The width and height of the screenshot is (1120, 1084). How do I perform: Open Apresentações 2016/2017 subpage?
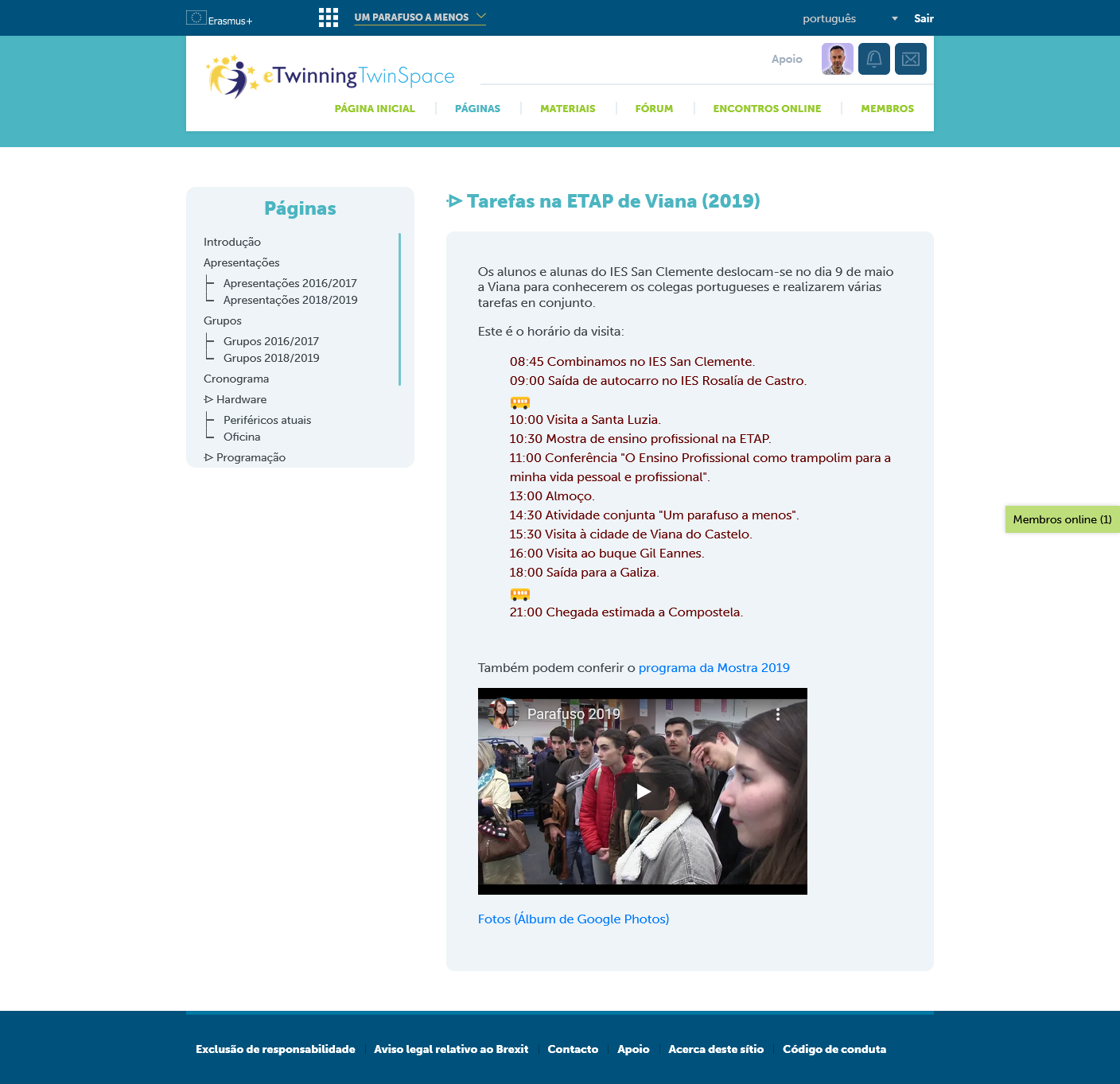coord(290,283)
